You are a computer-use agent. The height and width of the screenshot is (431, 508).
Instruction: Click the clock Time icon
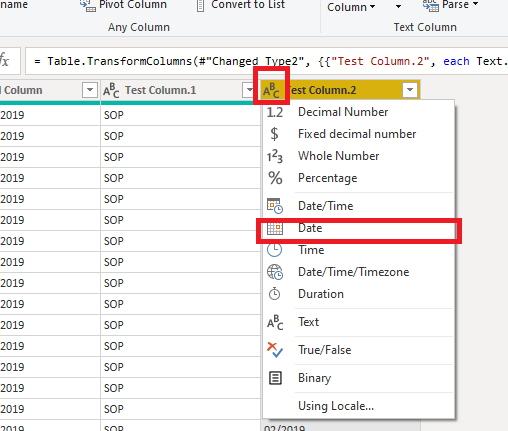[275, 250]
